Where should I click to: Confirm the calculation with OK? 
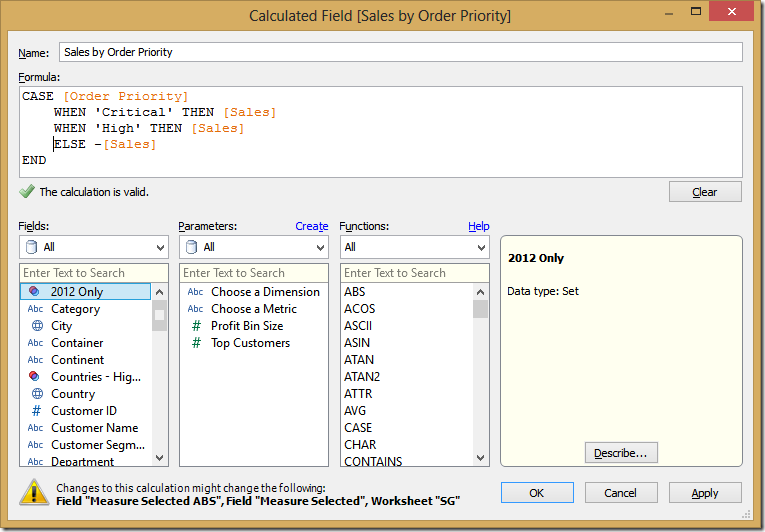tap(537, 492)
